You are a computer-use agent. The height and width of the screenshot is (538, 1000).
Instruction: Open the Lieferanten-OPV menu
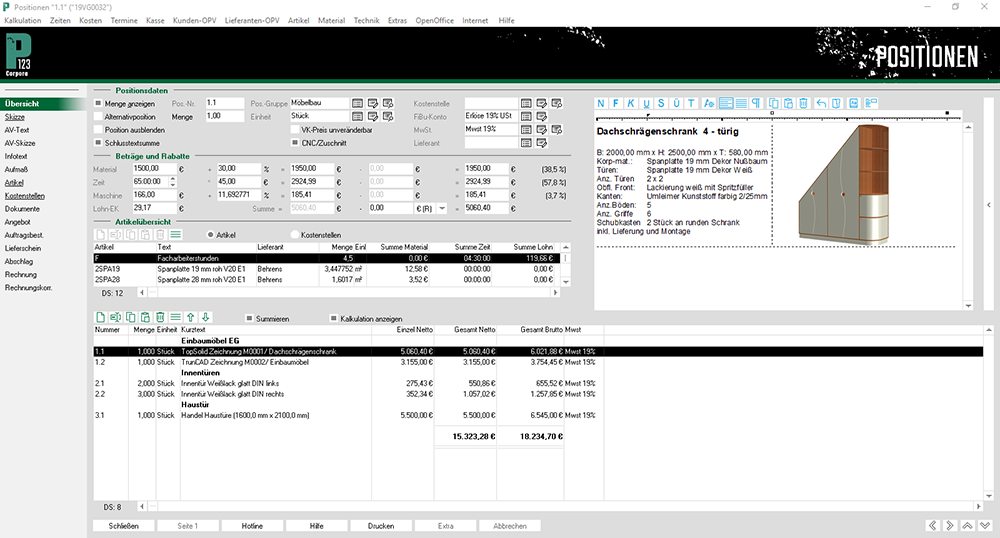[x=253, y=21]
